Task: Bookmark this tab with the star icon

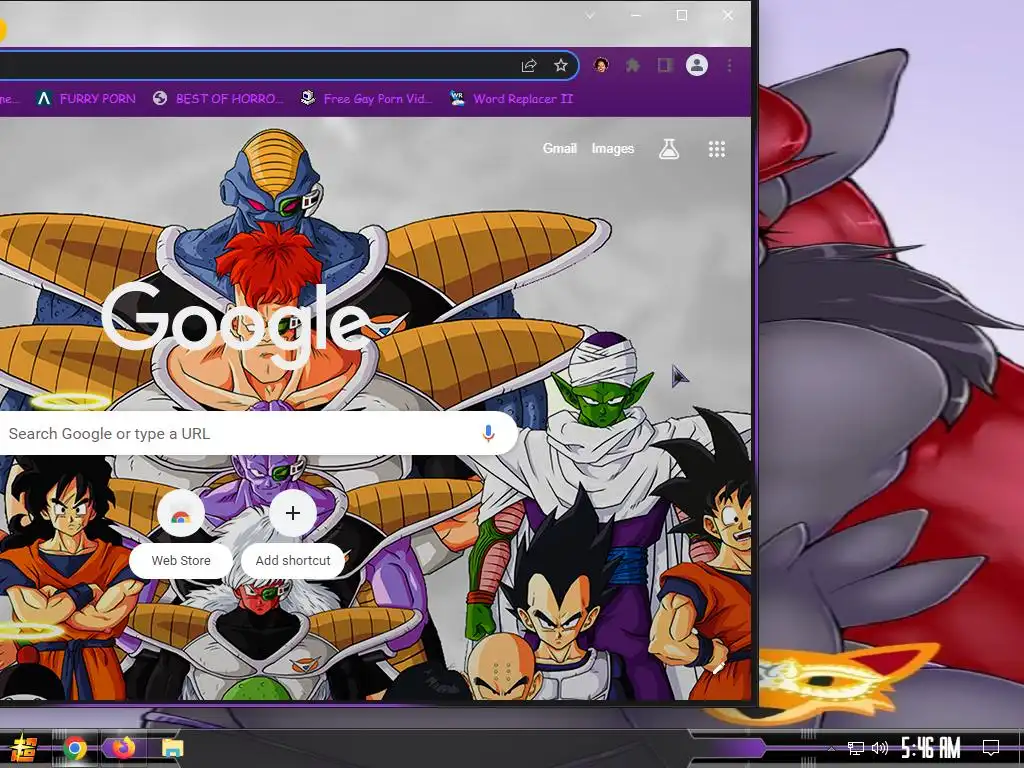Action: [x=561, y=65]
